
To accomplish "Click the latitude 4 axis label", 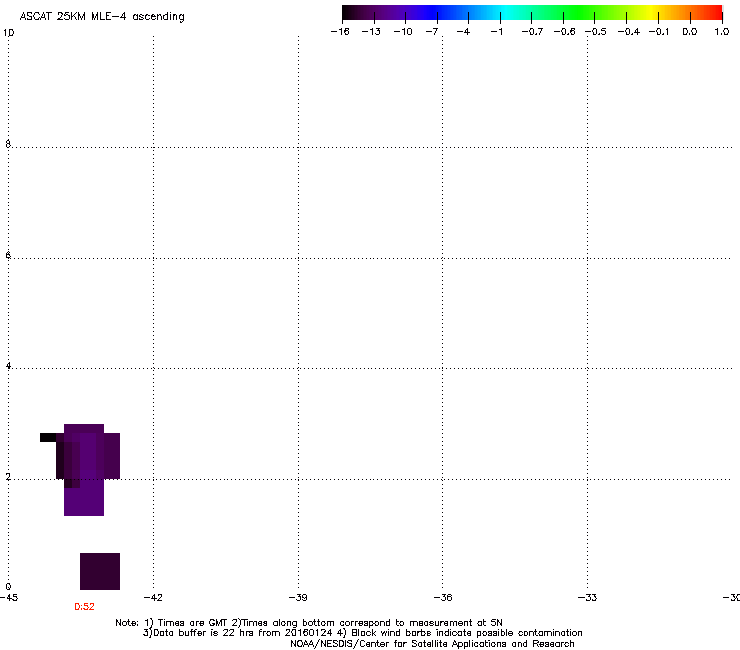I will point(8,365).
